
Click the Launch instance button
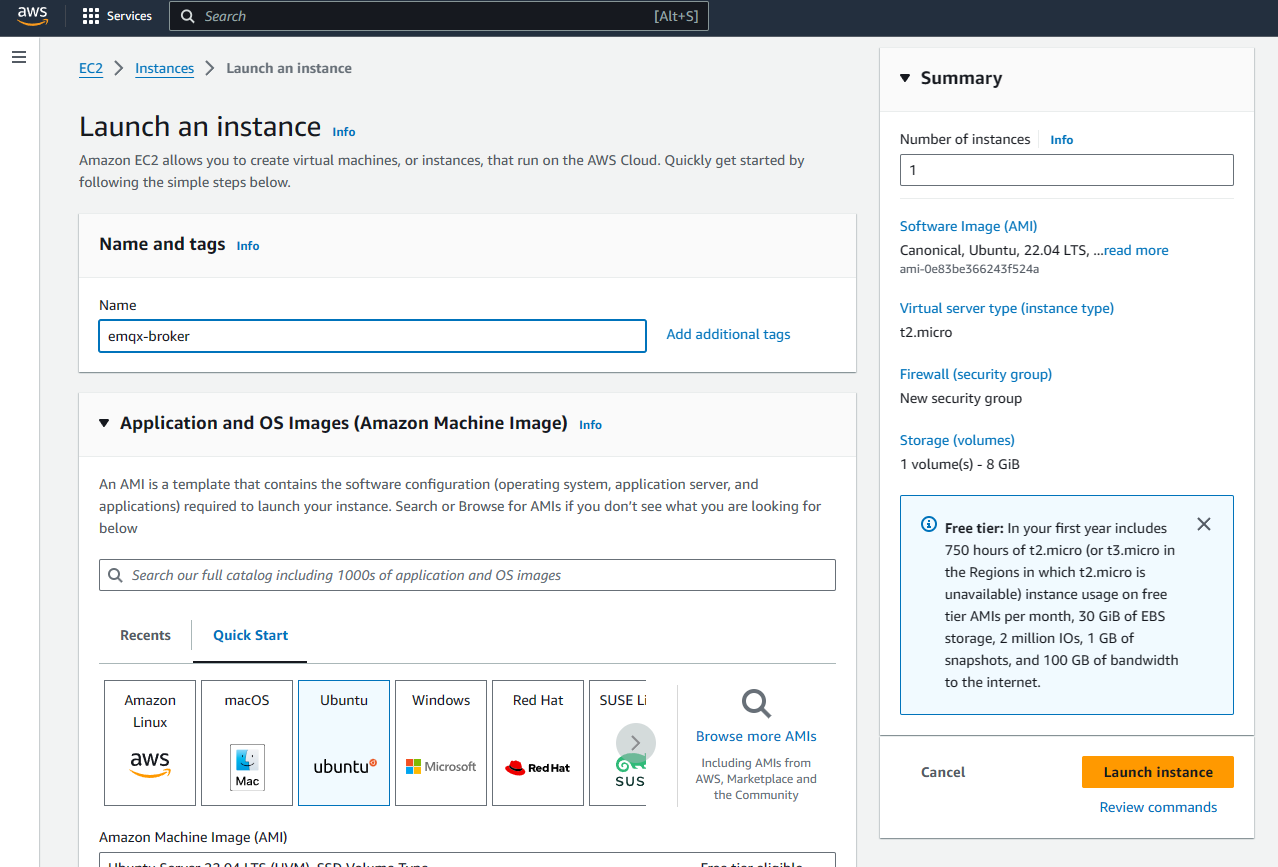click(x=1158, y=772)
